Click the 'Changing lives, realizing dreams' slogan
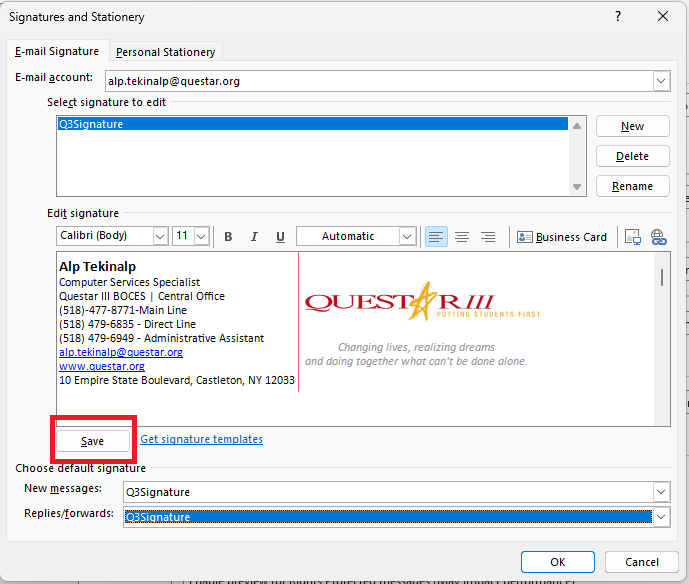Viewport: 689px width, 584px height. (x=416, y=347)
